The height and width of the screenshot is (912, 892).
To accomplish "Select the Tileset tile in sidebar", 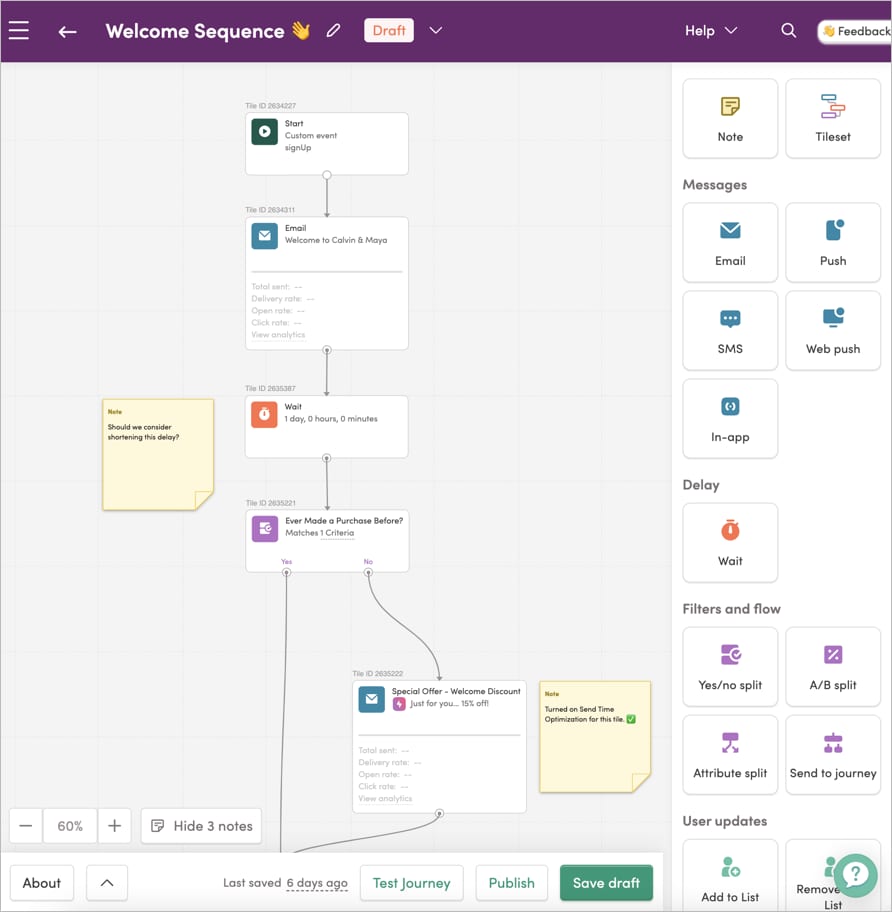I will (833, 119).
